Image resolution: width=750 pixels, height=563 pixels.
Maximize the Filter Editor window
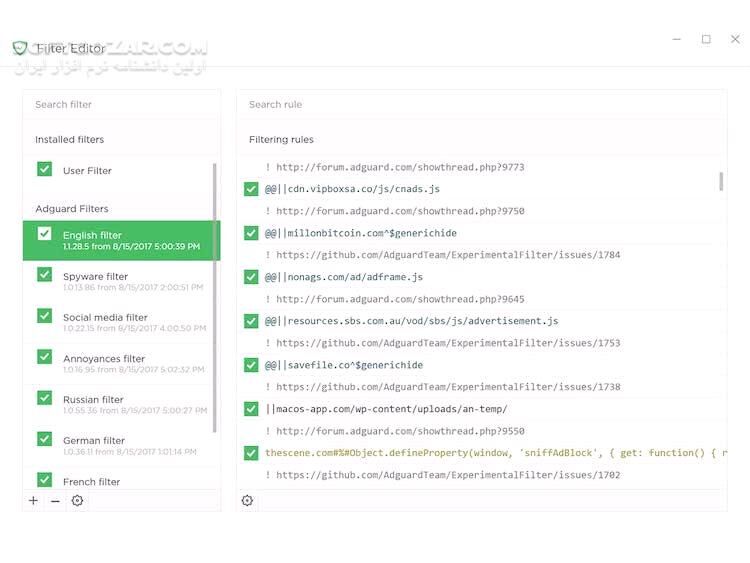(x=706, y=39)
